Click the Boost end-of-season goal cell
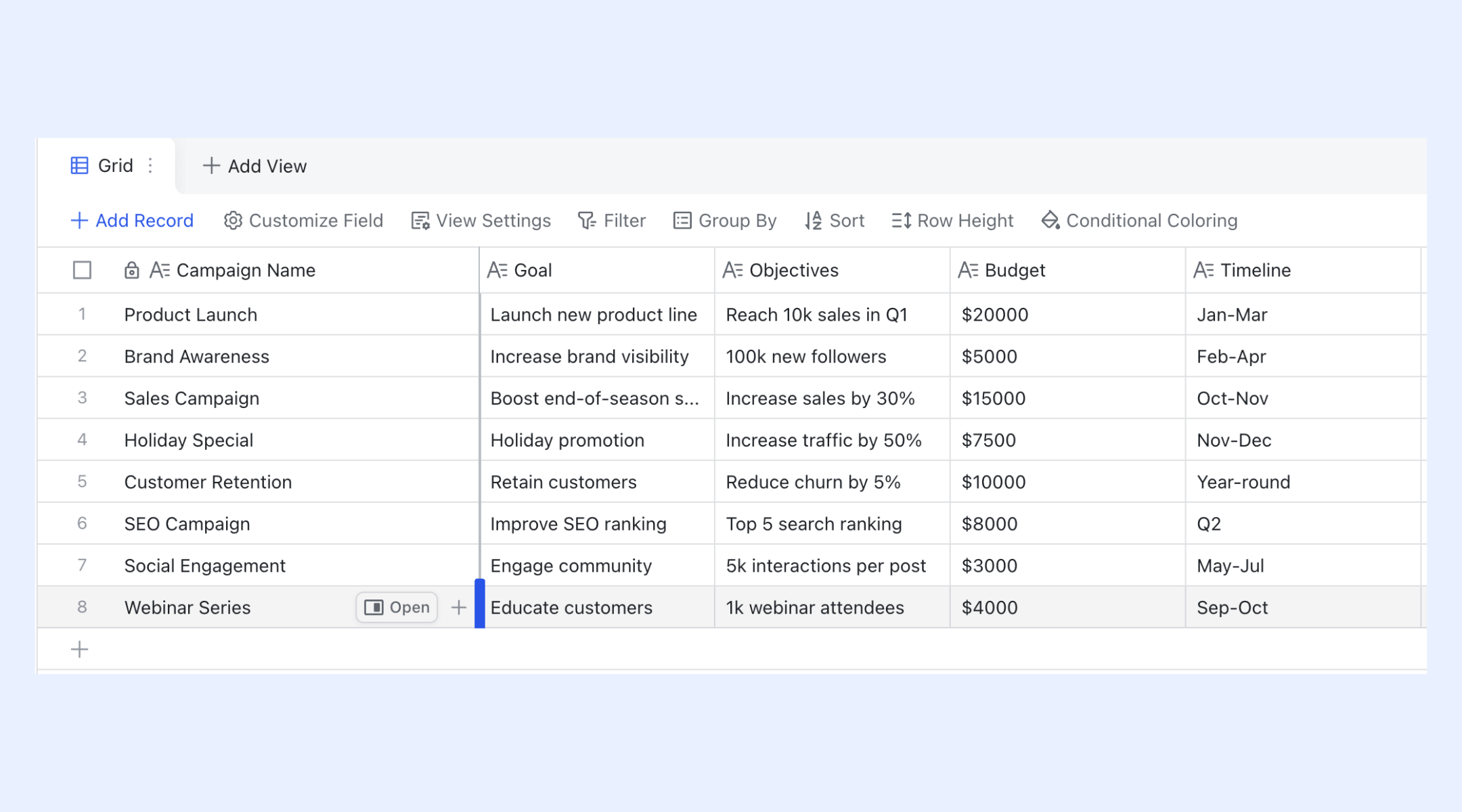Screen dimensions: 1462x812 click(597, 399)
